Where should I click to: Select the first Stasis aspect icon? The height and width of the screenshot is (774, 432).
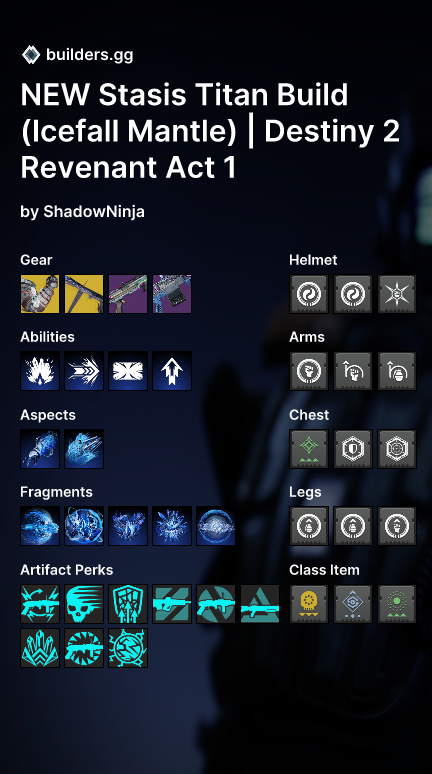[x=40, y=449]
